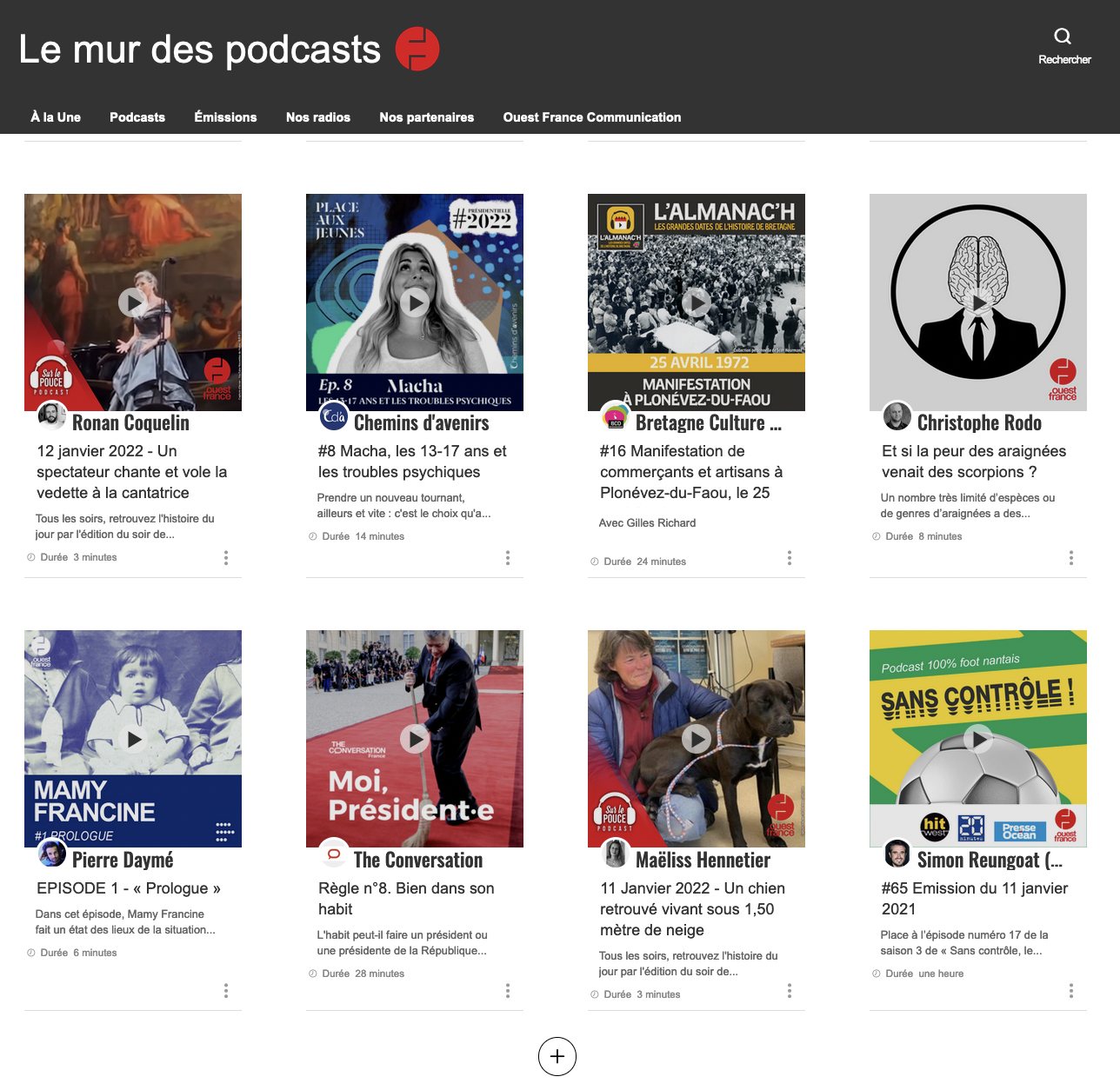Open The Conversation author link
This screenshot has width=1120, height=1090.
tap(417, 860)
